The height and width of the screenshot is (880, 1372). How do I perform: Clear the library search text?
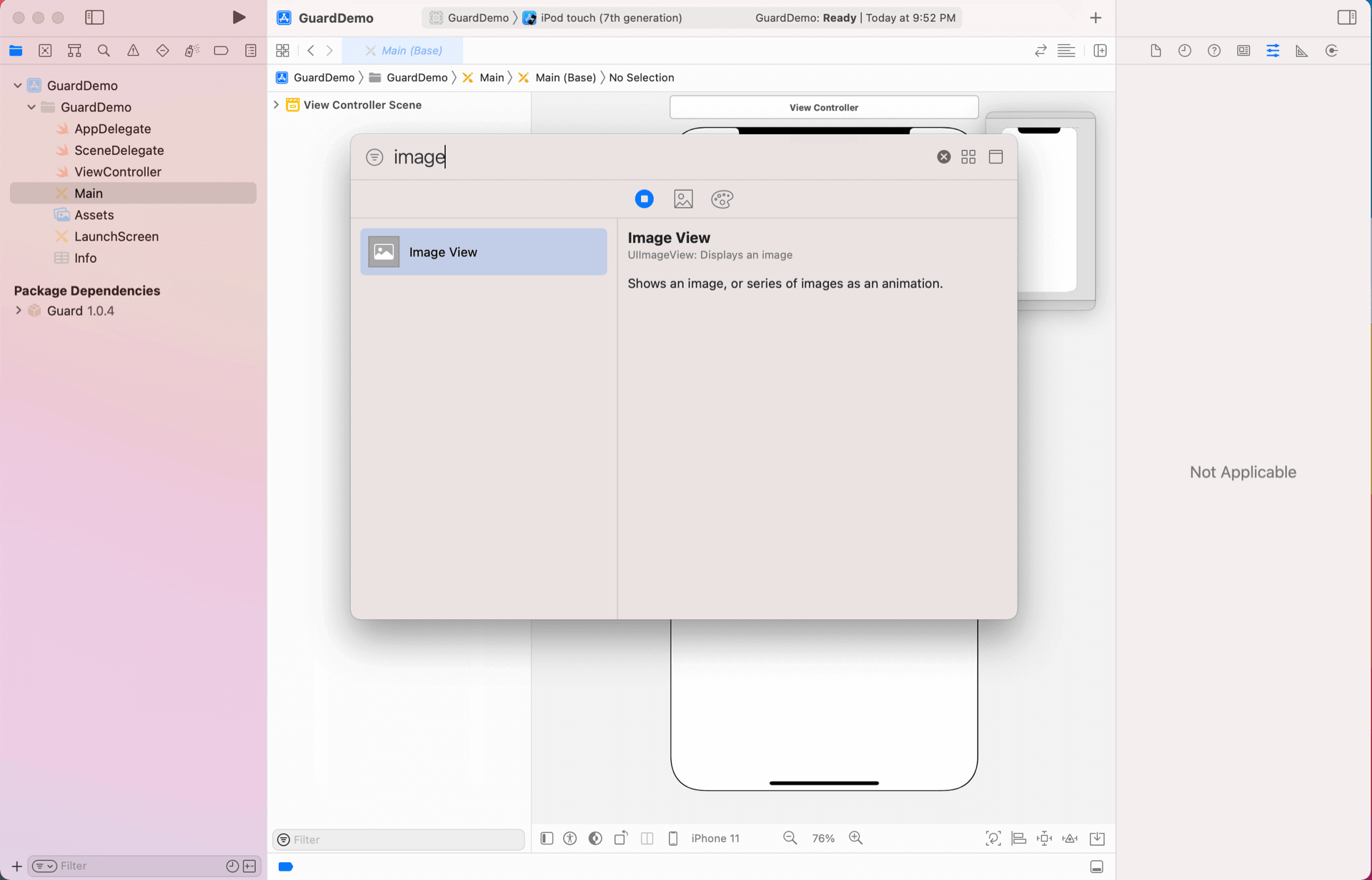coord(943,157)
